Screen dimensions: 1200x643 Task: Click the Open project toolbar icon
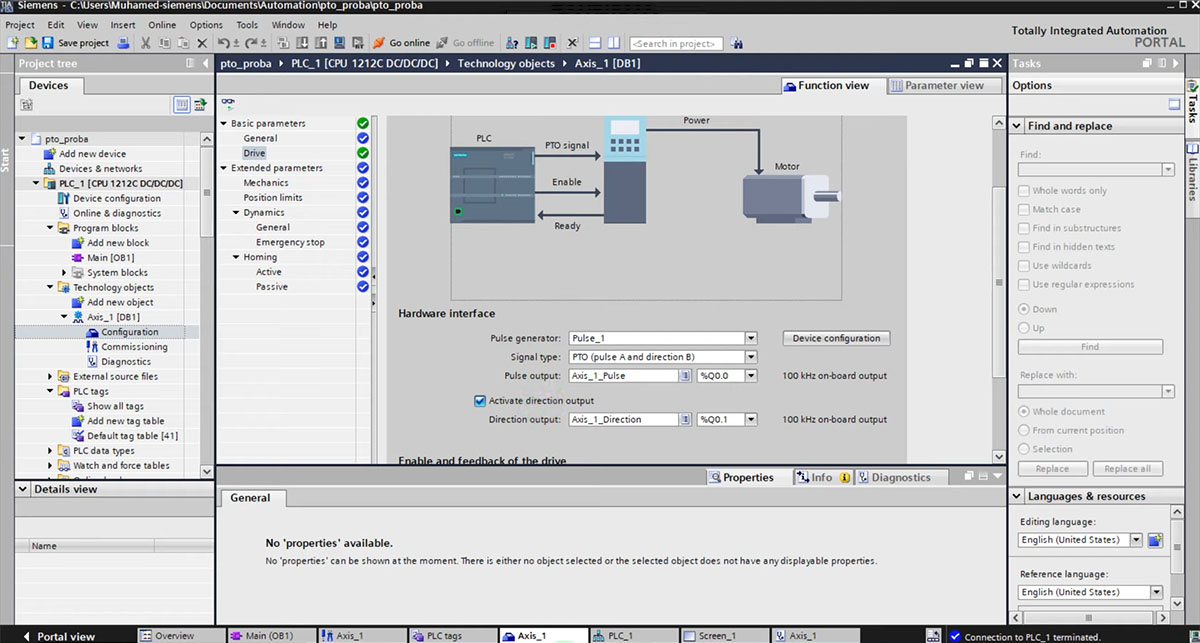click(x=30, y=43)
